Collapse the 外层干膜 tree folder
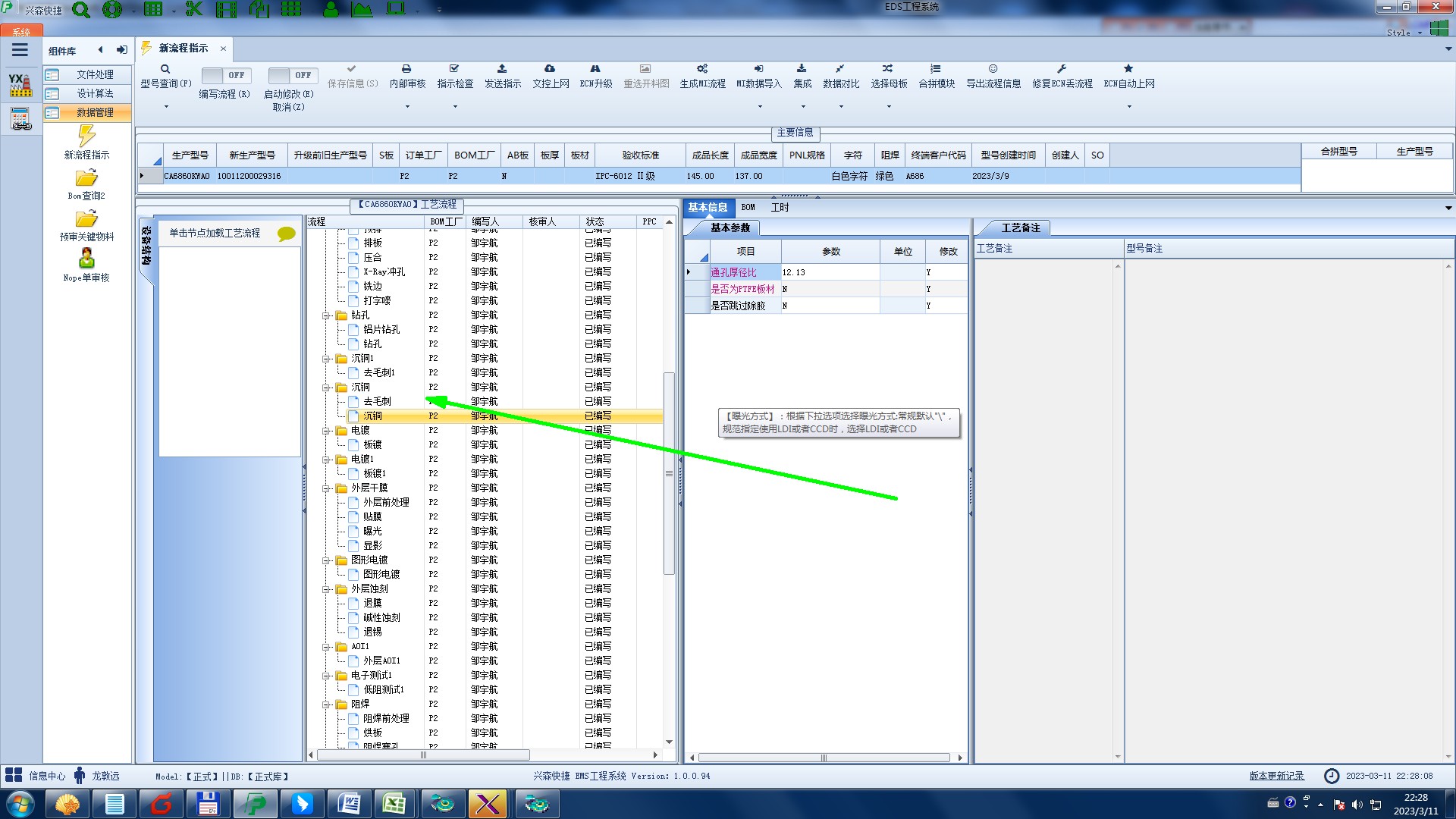1456x819 pixels. point(326,488)
